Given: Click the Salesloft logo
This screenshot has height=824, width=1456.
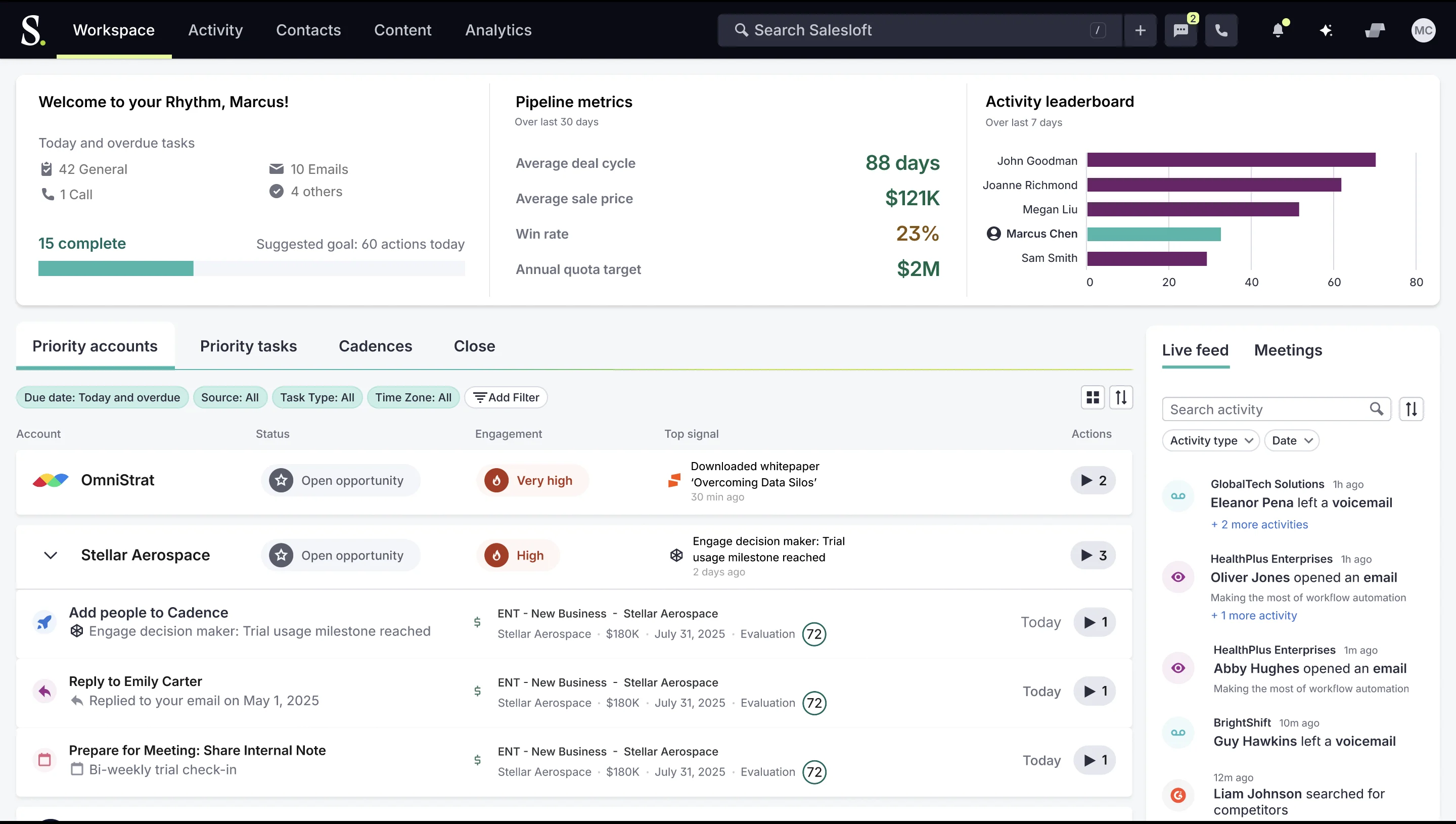Looking at the screenshot, I should click(32, 30).
